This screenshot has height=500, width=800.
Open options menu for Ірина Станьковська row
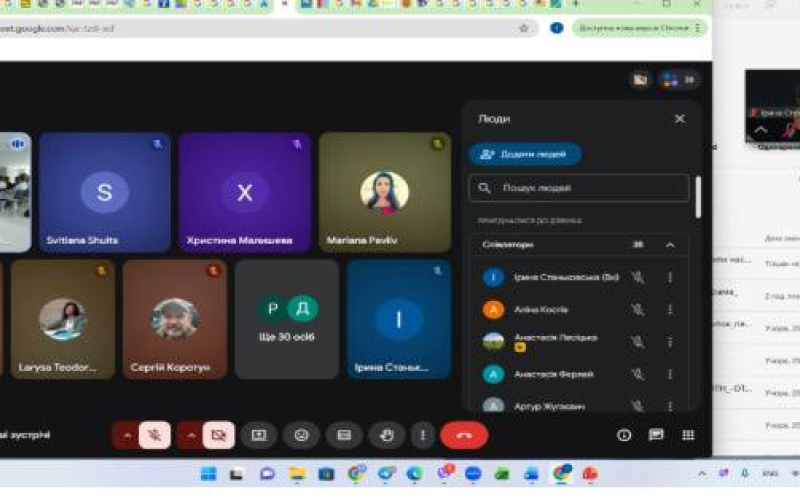[670, 277]
